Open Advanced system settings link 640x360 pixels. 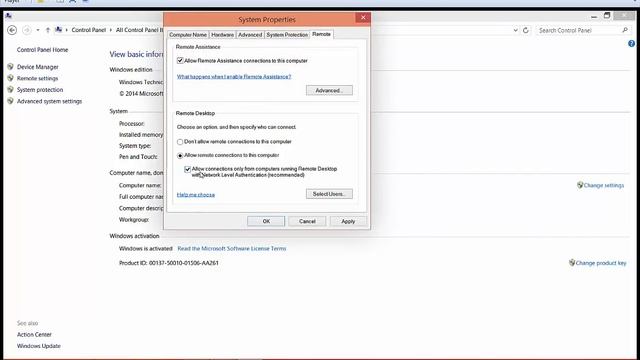point(49,101)
